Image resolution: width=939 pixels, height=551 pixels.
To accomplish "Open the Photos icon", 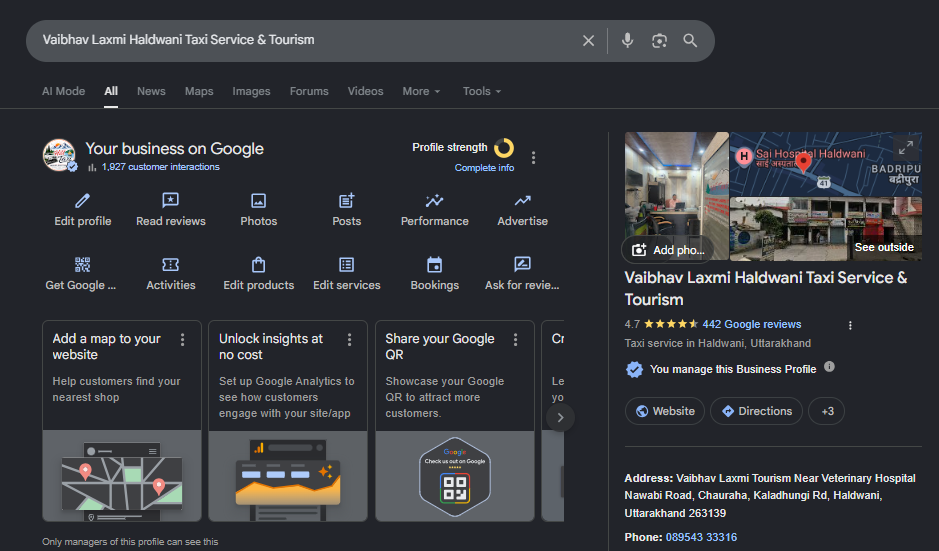I will coord(259,200).
